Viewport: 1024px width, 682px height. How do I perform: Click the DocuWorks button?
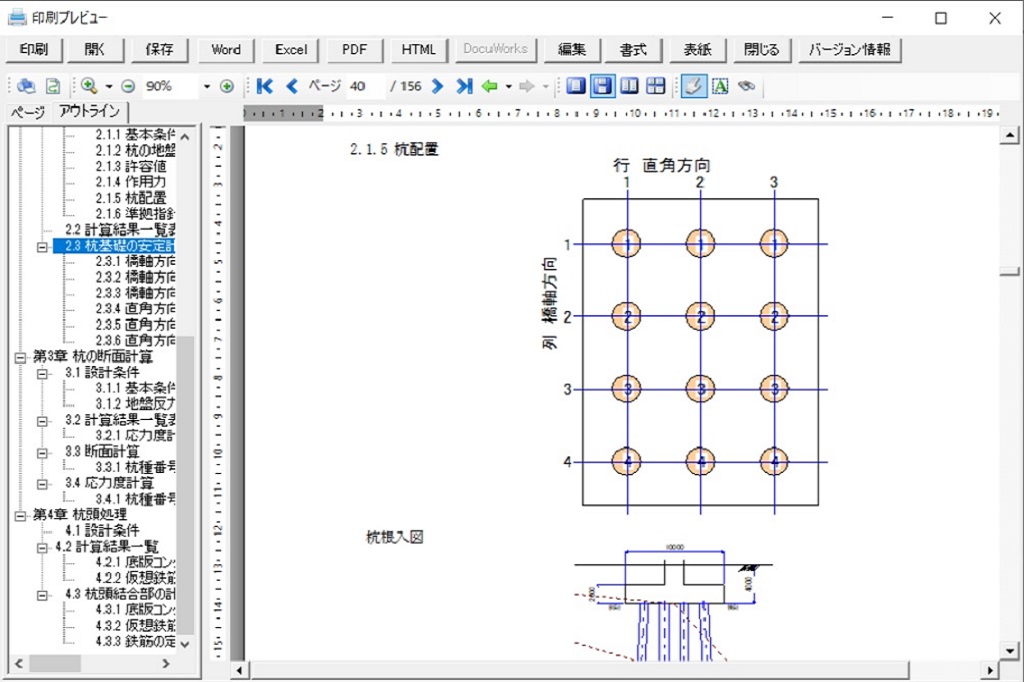point(496,49)
